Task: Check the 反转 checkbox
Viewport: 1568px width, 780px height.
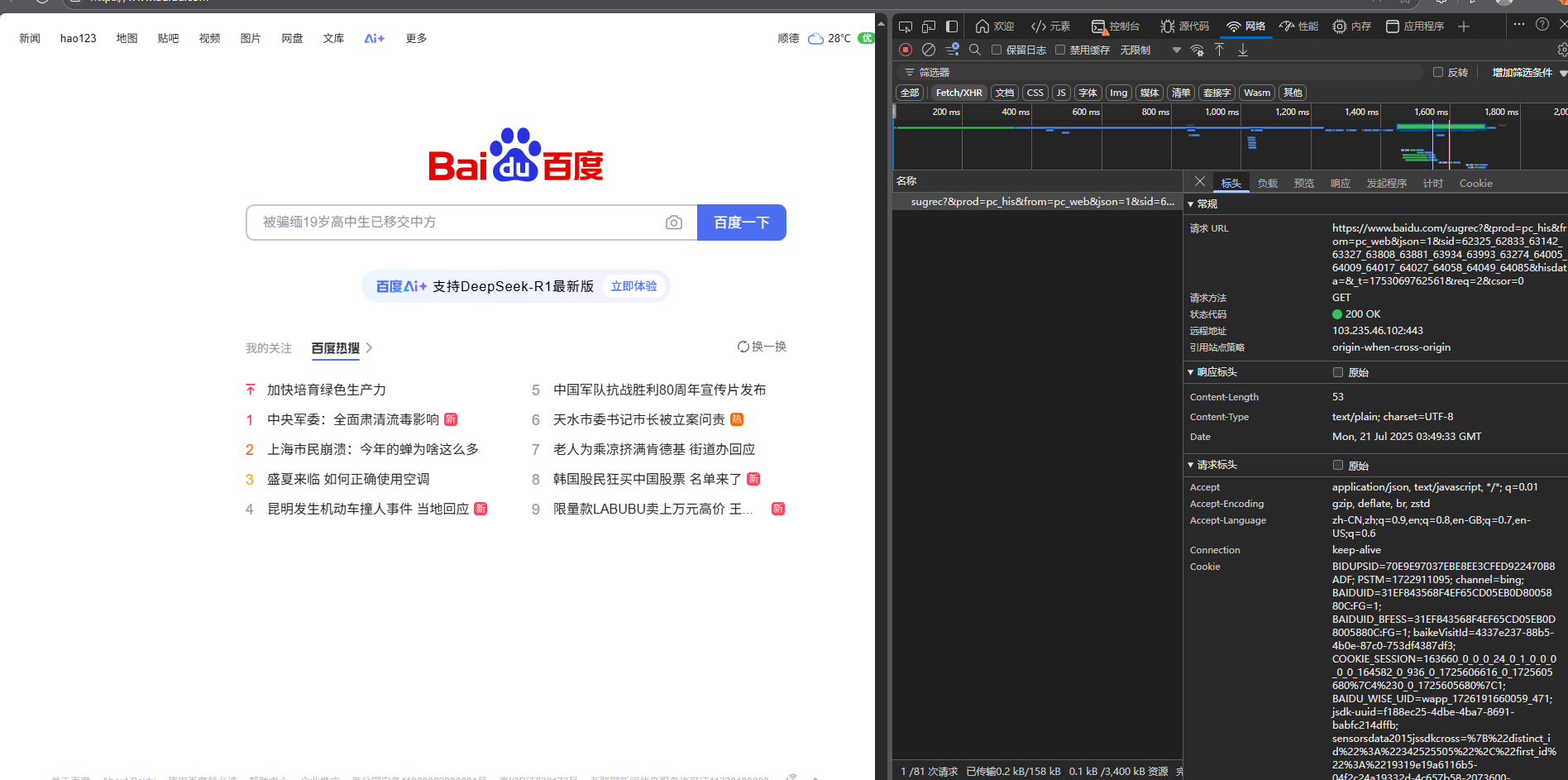Action: (1438, 72)
